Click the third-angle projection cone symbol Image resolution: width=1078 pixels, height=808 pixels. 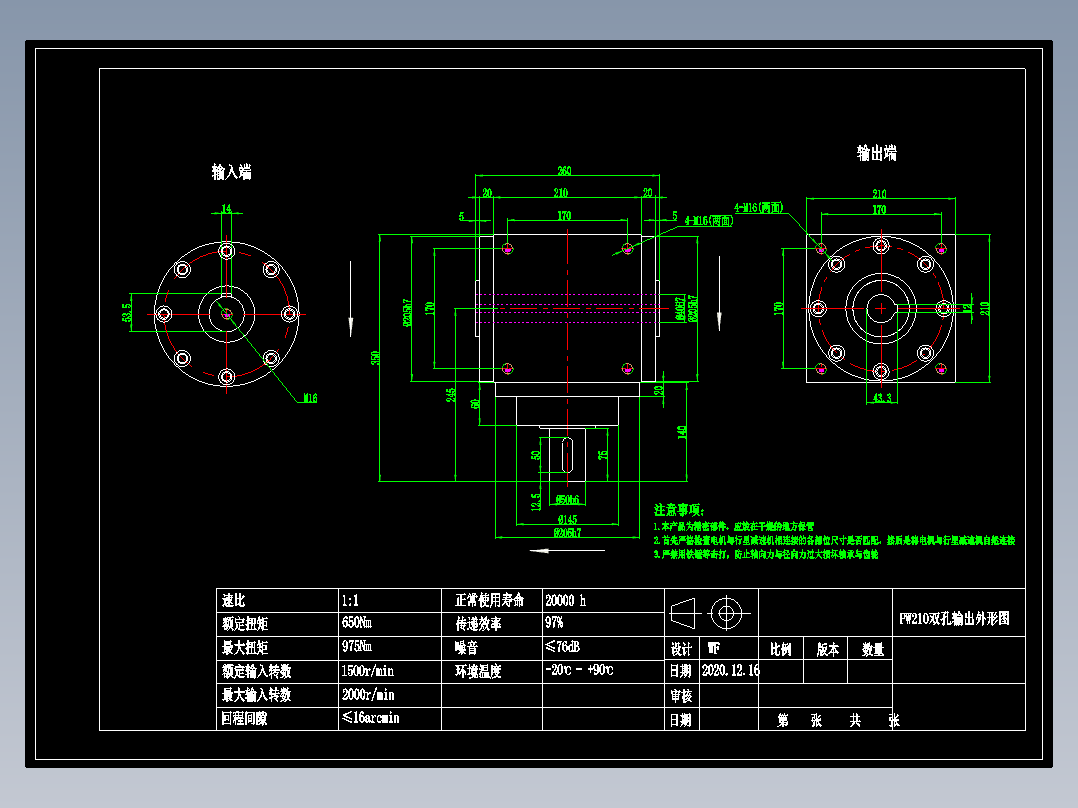click(x=682, y=613)
